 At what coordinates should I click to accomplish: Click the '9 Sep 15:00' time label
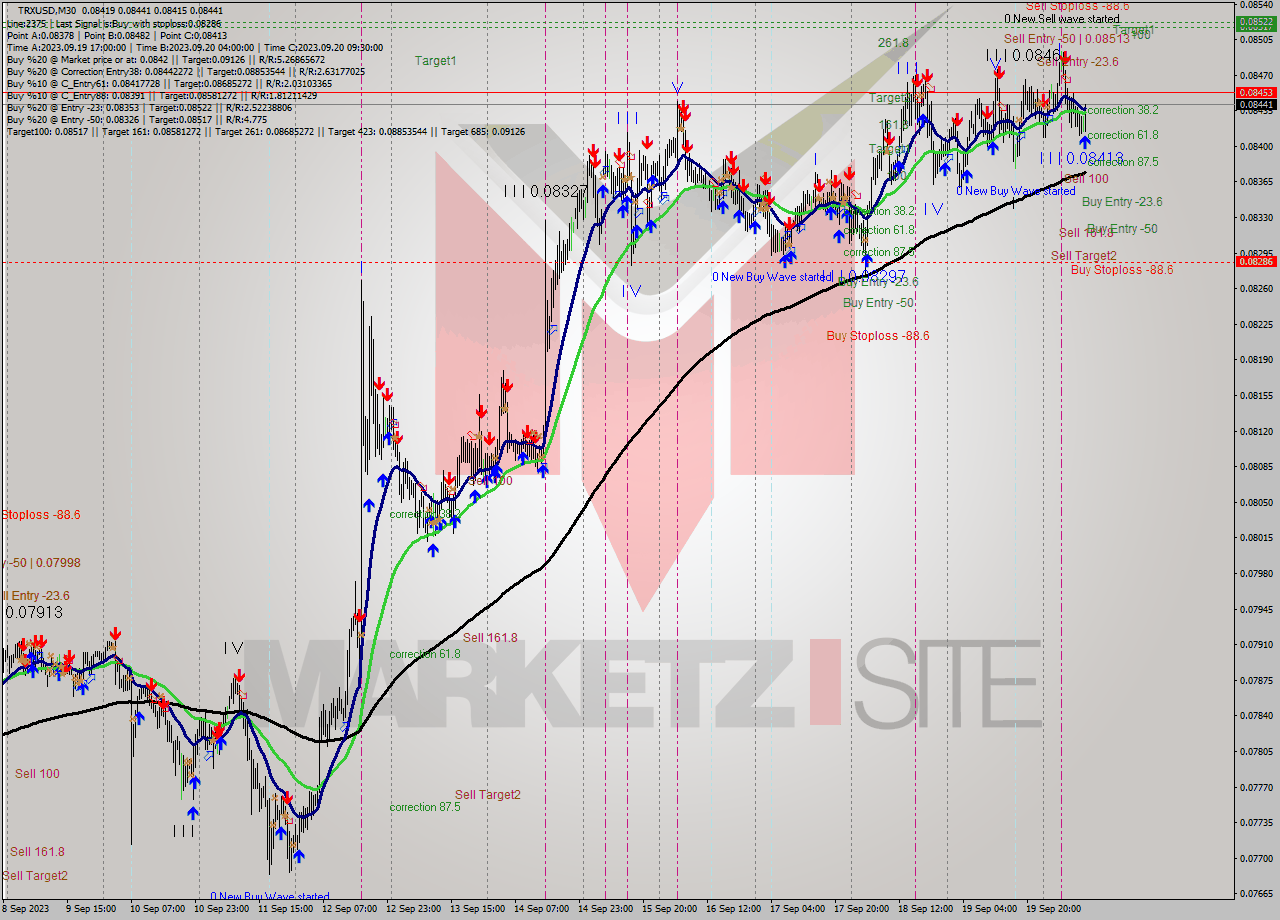(90, 909)
